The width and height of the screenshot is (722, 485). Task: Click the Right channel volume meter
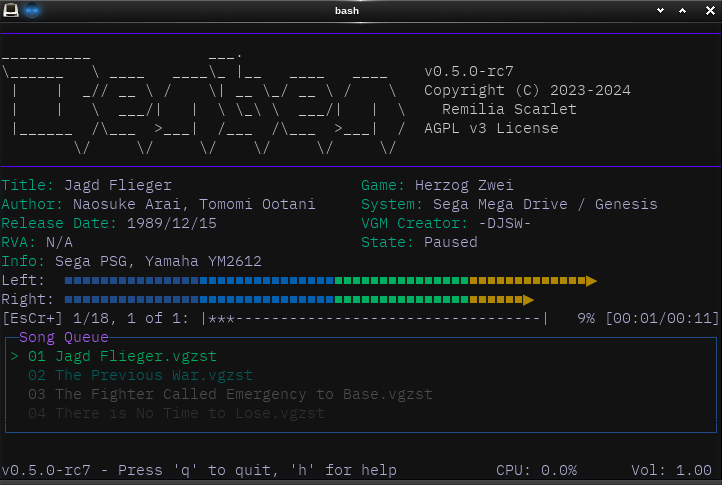(x=299, y=300)
